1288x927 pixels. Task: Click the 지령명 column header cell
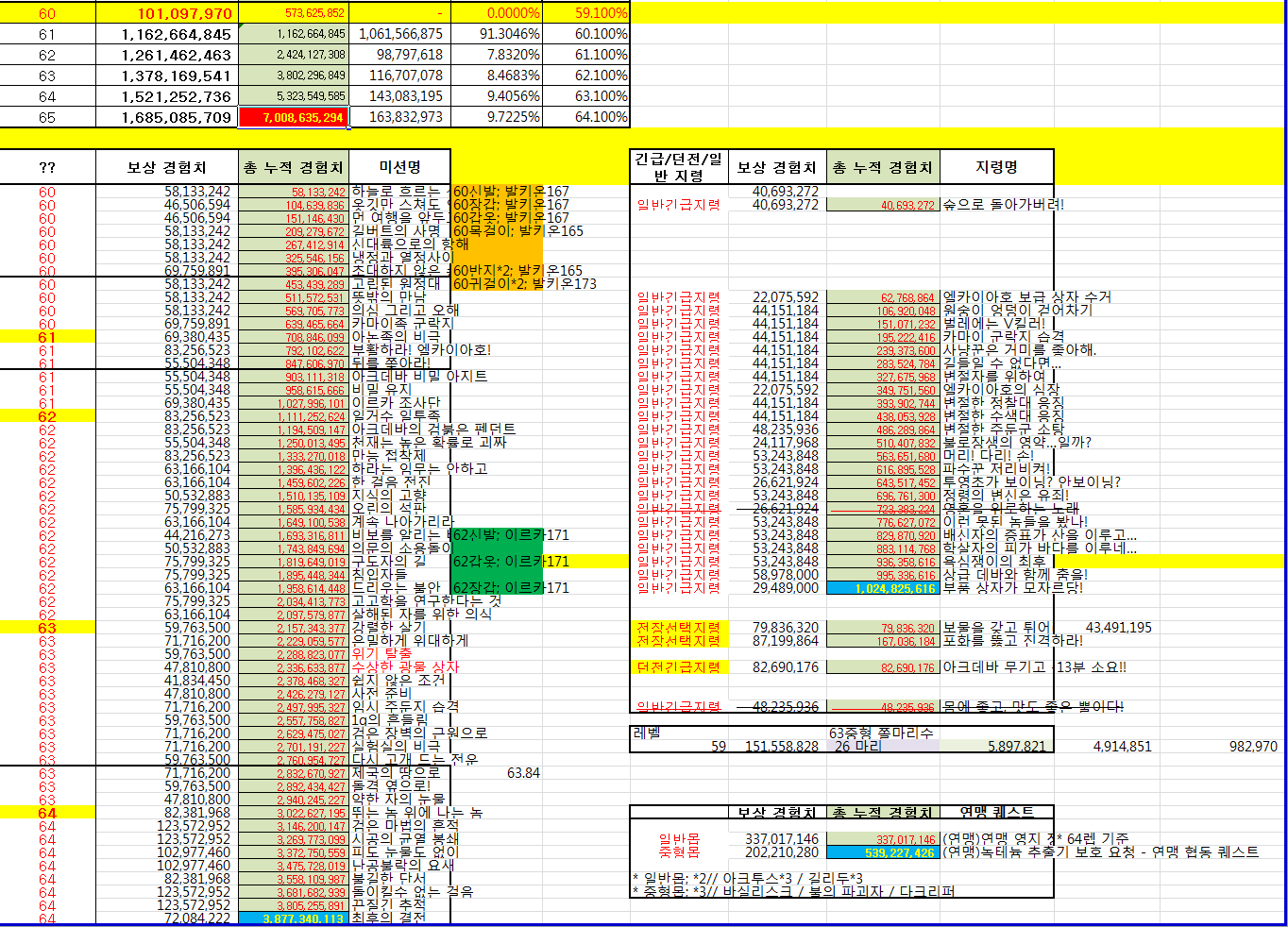pos(996,167)
